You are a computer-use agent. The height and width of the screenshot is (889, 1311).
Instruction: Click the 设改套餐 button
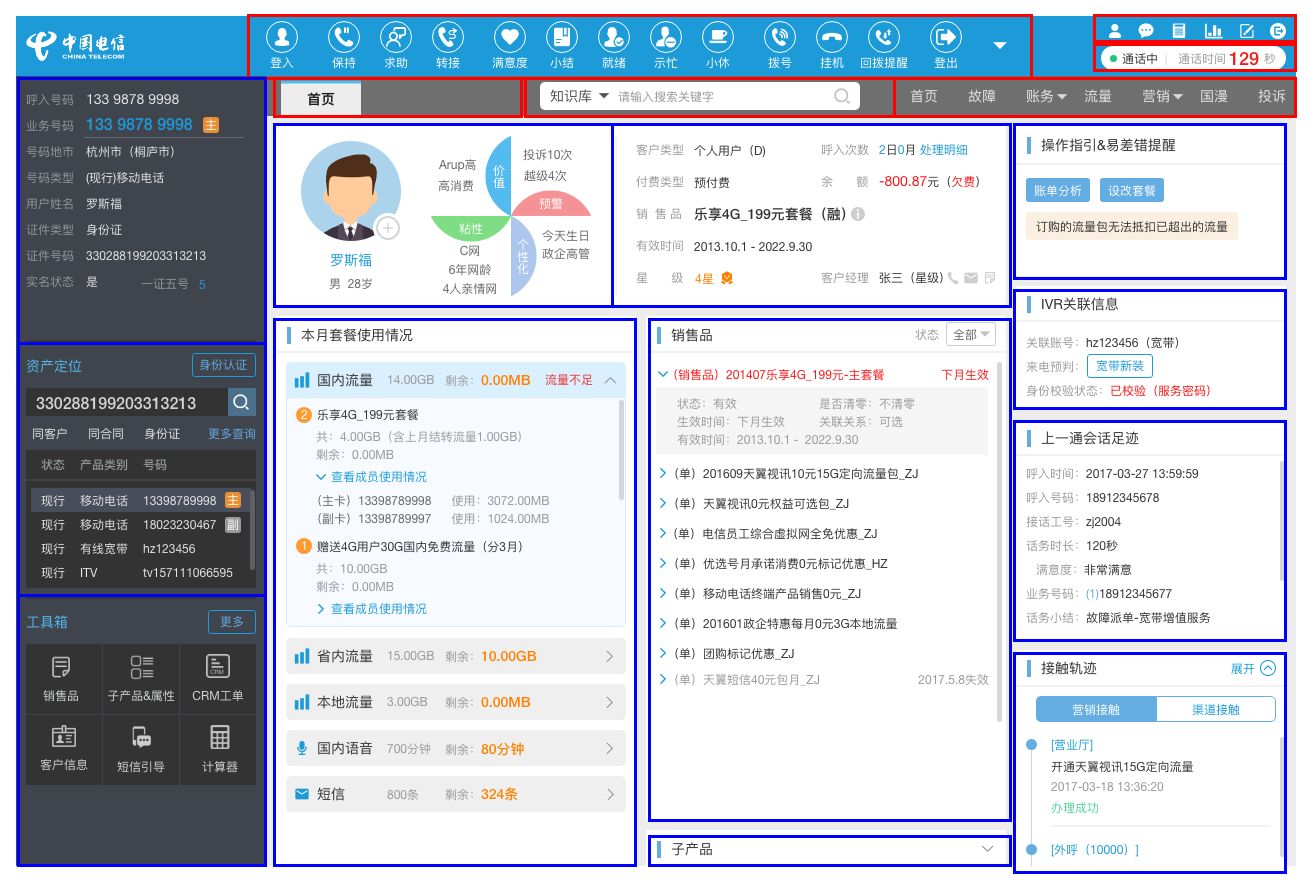click(x=1132, y=190)
